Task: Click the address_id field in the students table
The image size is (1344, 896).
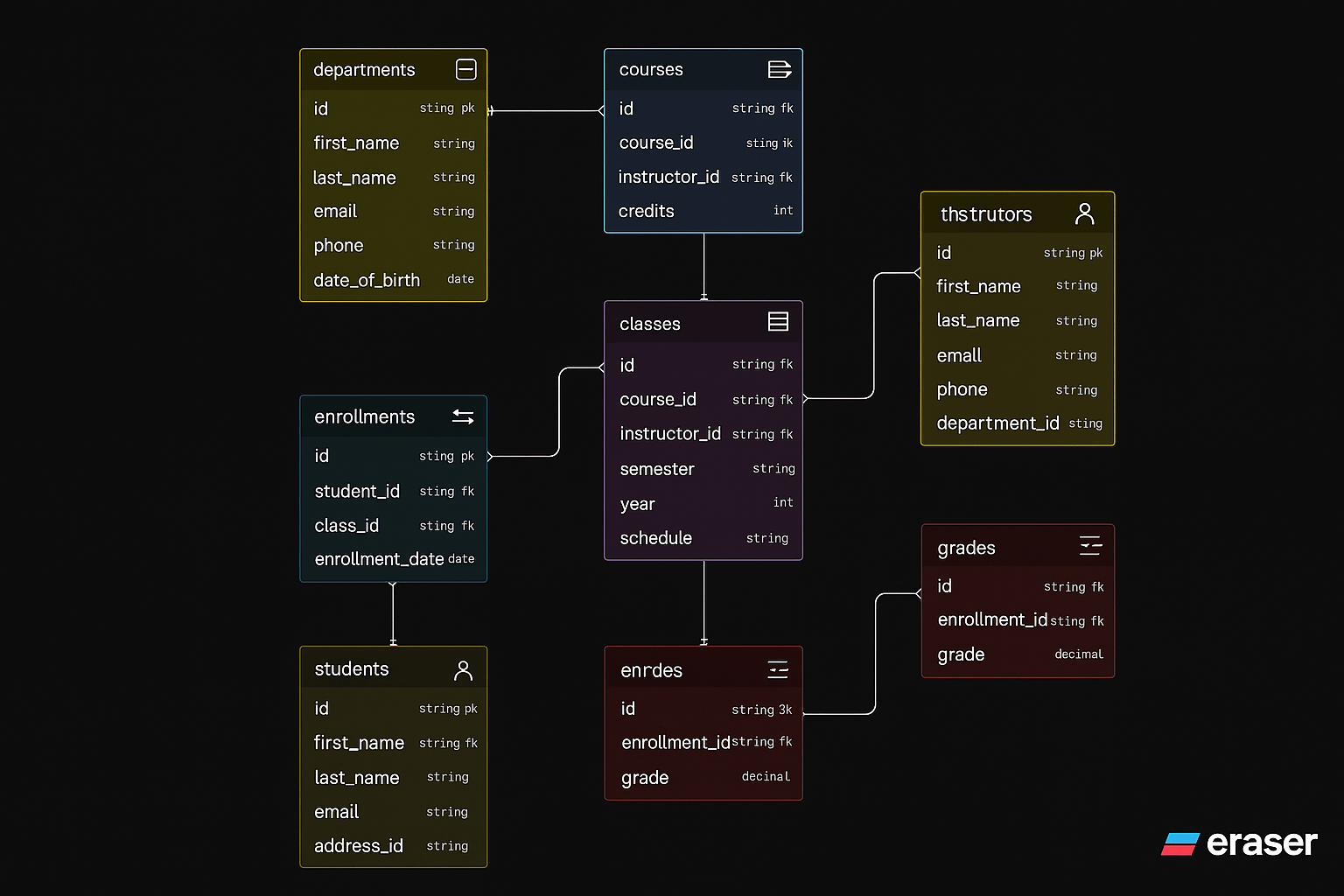Action: click(359, 845)
